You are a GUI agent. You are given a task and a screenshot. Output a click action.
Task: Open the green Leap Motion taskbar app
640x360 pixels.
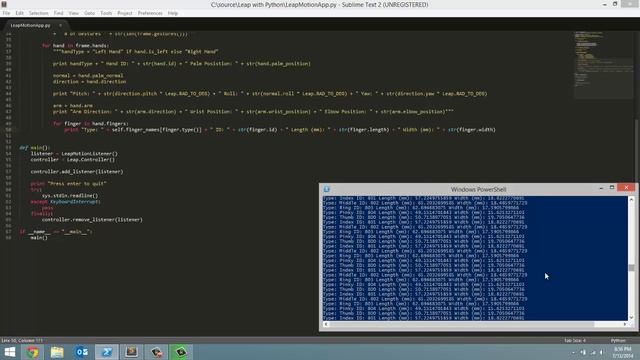(181, 352)
